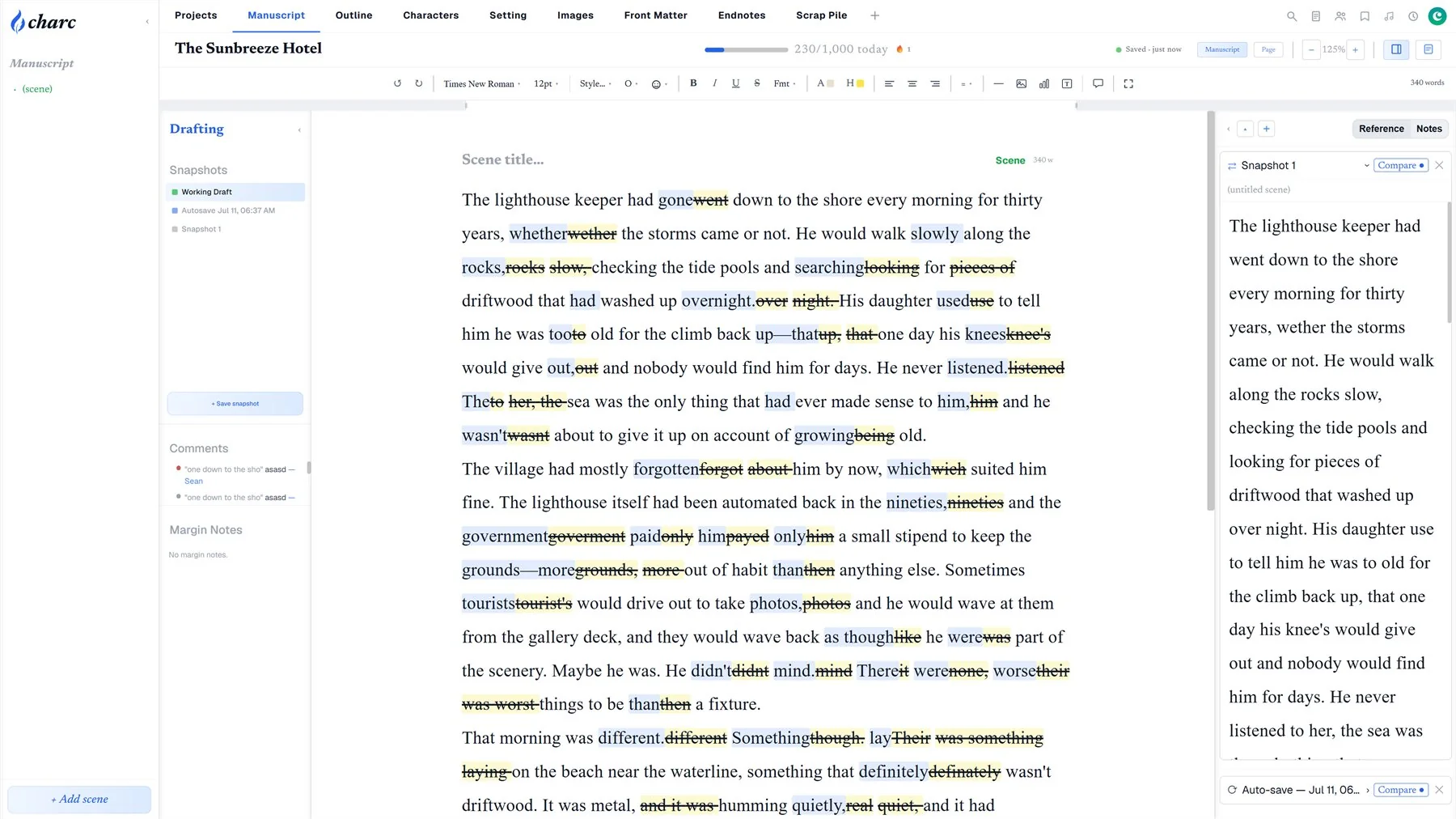1456x819 pixels.
Task: Open the Front Matter tab
Action: [x=655, y=15]
